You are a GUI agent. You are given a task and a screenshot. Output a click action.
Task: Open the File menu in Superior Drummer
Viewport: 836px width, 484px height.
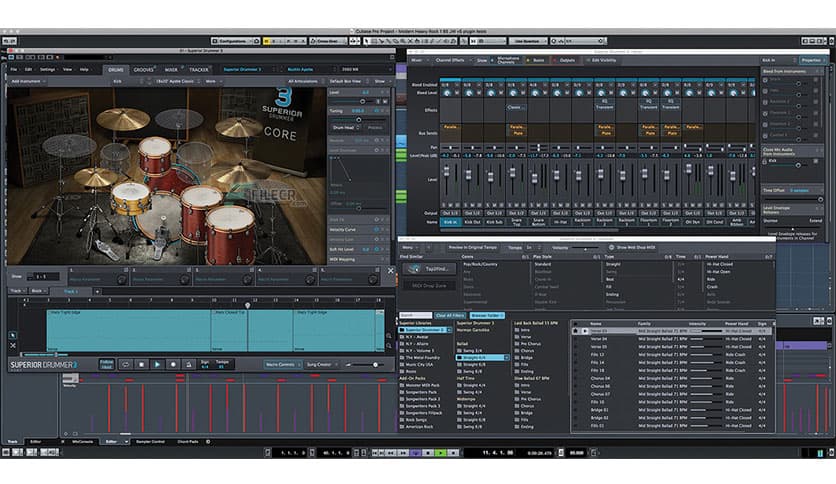tap(14, 70)
